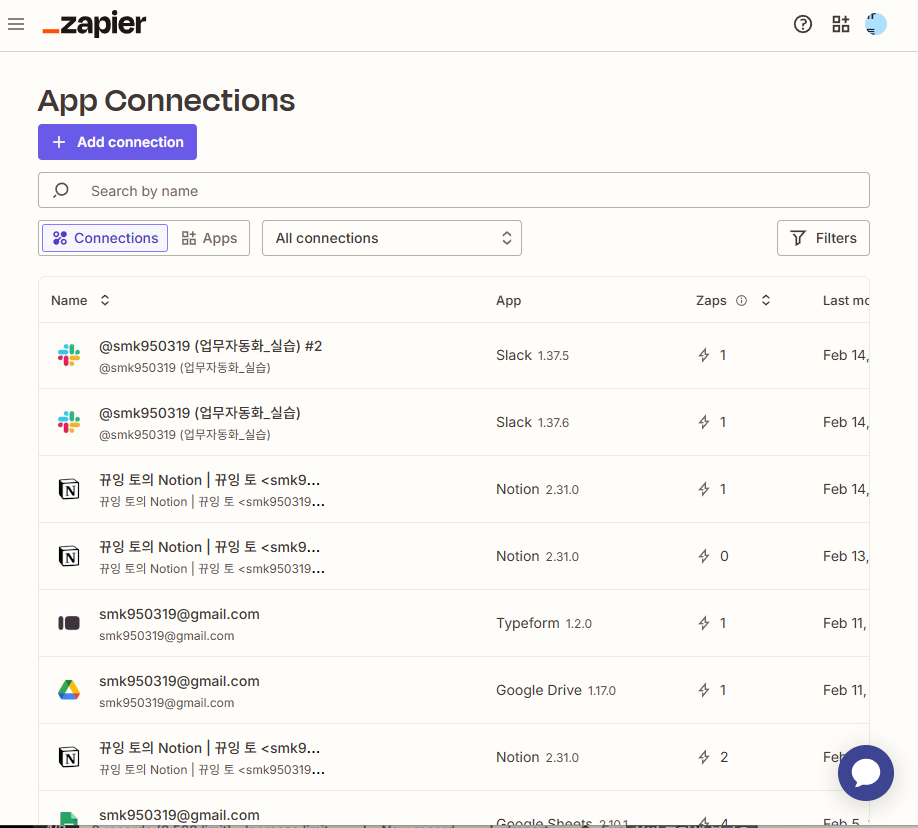Screen dimensions: 918x828
Task: Click the search magnifier icon
Action: [x=61, y=190]
